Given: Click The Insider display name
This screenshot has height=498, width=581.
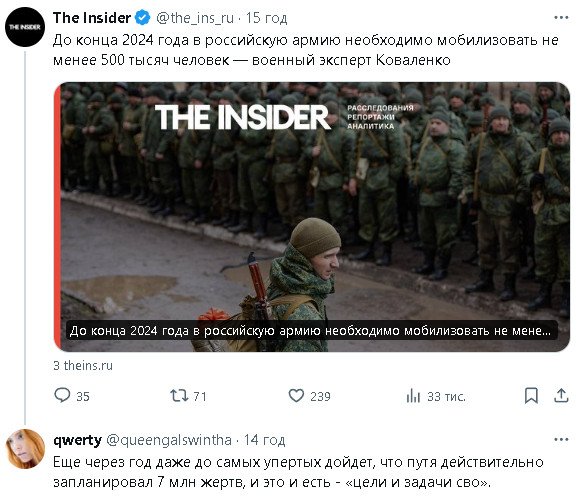Looking at the screenshot, I should (92, 18).
